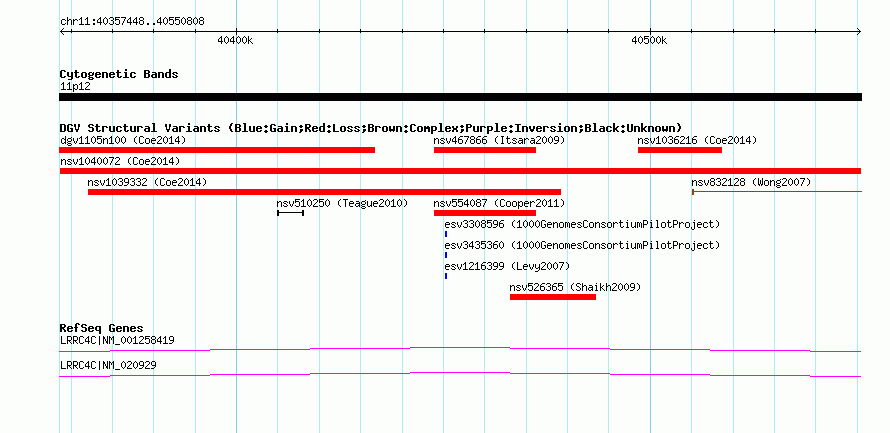Click the chr11:40357448..40550808 coordinates text
This screenshot has height=433, width=890.
click(132, 22)
